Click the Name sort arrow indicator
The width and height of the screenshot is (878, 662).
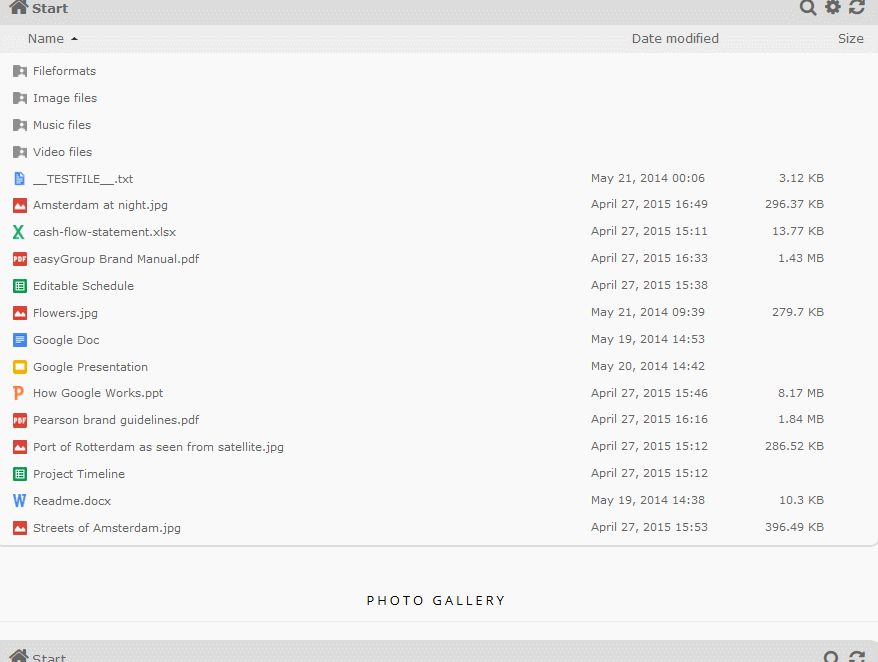74,39
